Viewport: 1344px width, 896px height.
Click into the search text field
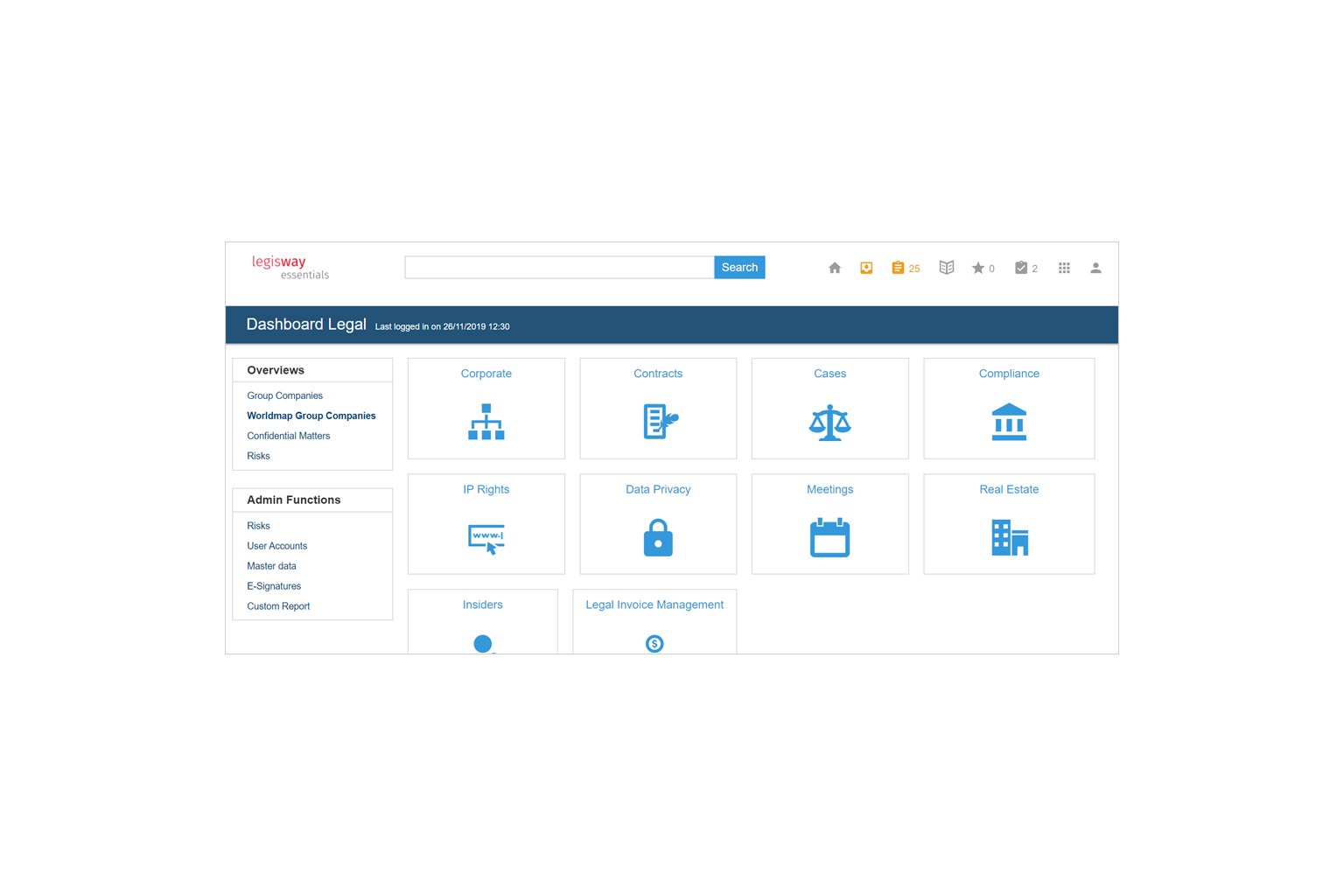pyautogui.click(x=559, y=268)
